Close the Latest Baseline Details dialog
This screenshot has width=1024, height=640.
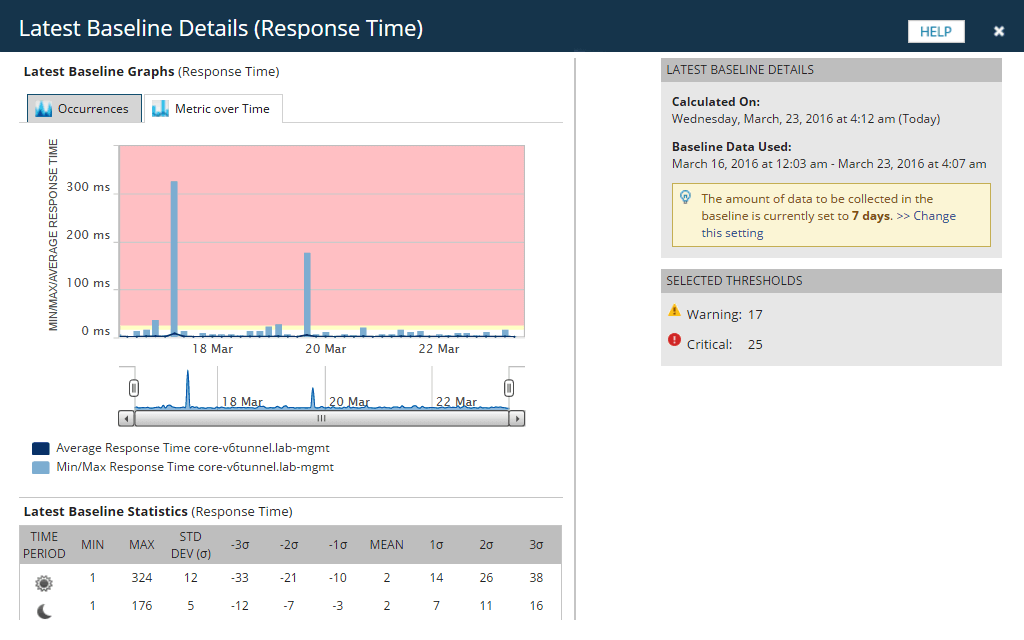[998, 31]
